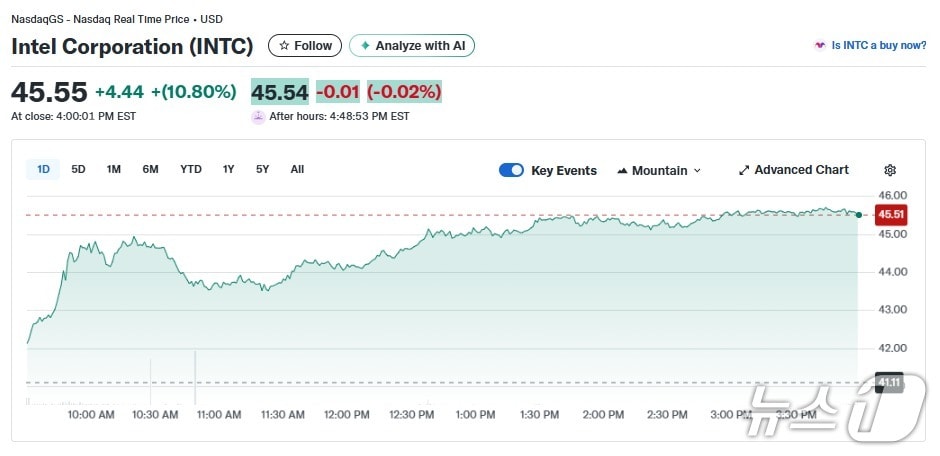Click the 41.11 previous close label
This screenshot has height=456, width=940.
889,383
